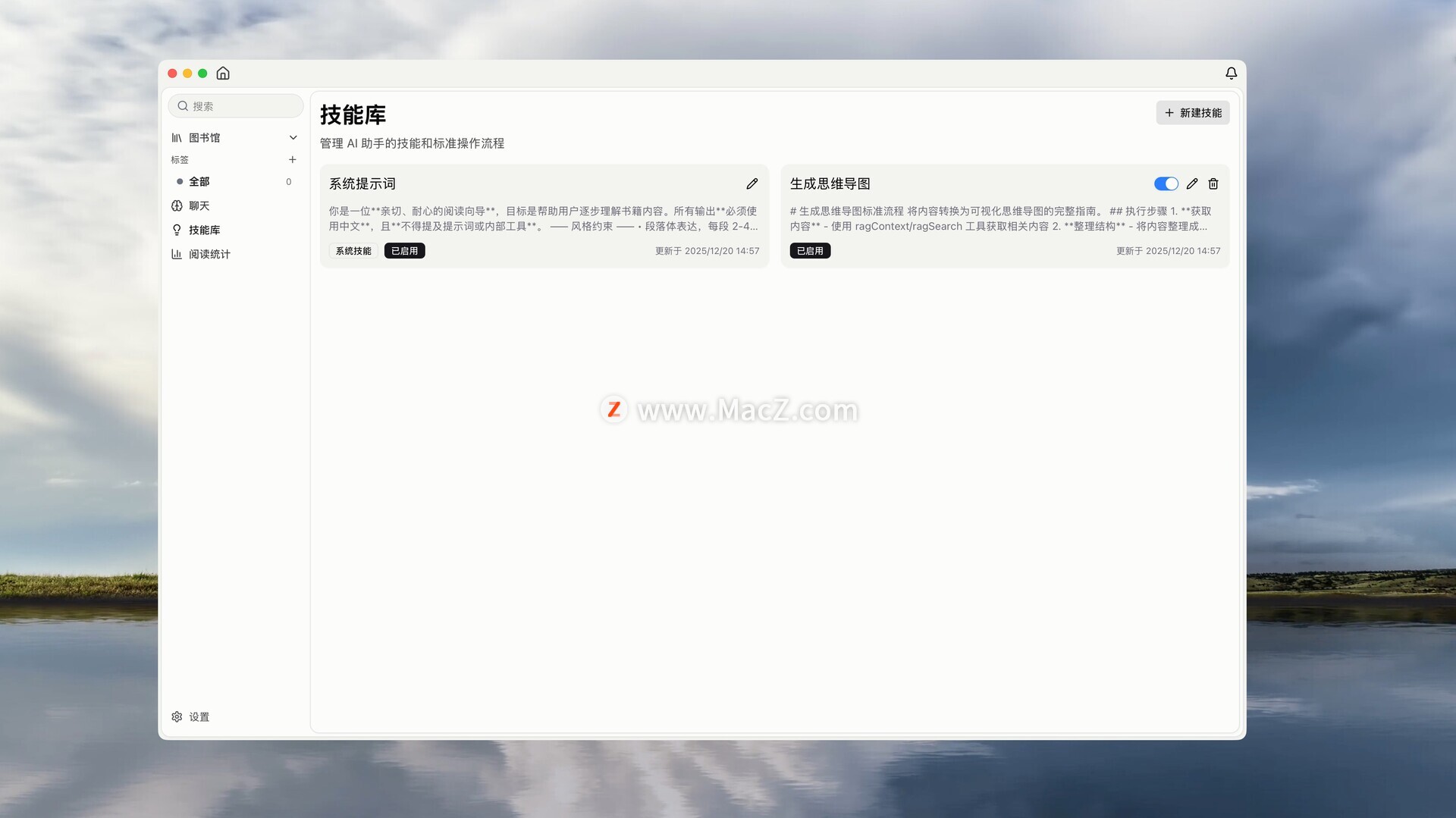Click the 新建技能 button
Viewport: 1456px width, 818px height.
(x=1193, y=113)
